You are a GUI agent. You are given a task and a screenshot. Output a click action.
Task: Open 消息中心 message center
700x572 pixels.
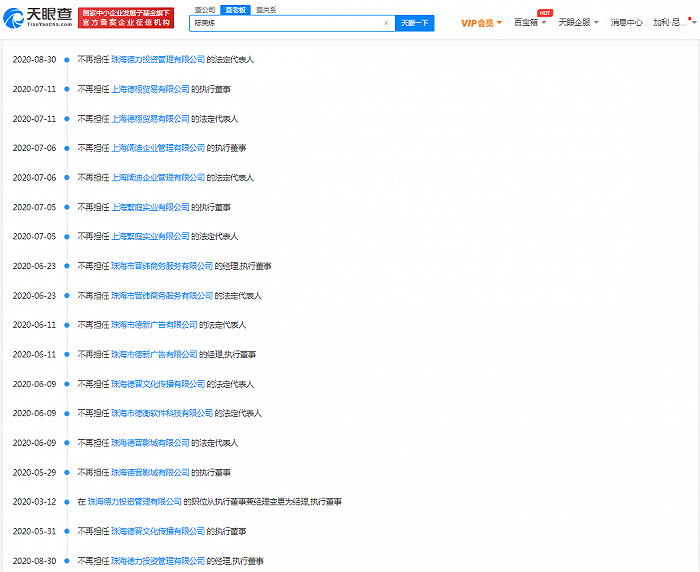626,22
